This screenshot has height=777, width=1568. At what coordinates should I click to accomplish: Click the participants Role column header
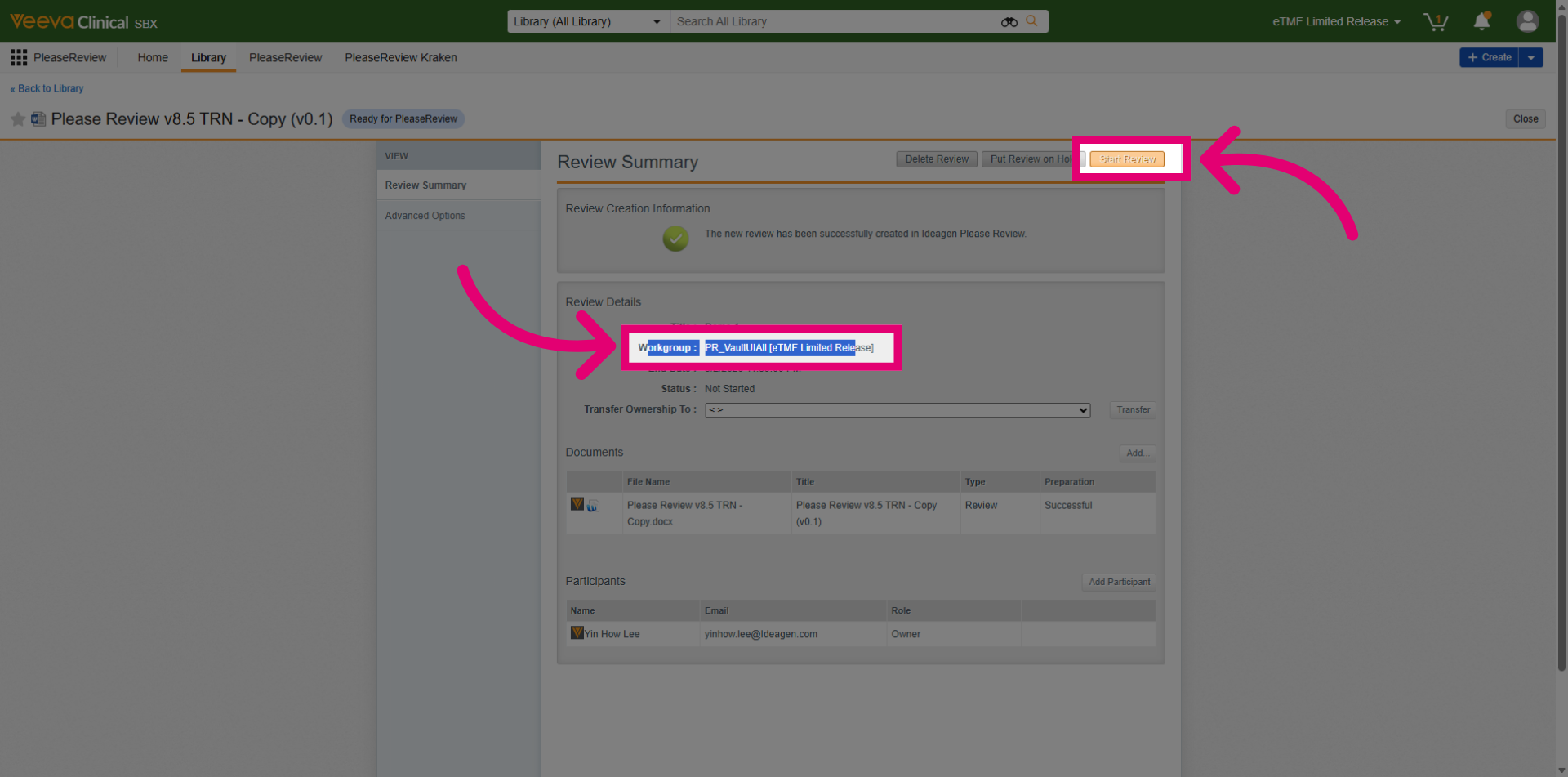click(x=954, y=611)
